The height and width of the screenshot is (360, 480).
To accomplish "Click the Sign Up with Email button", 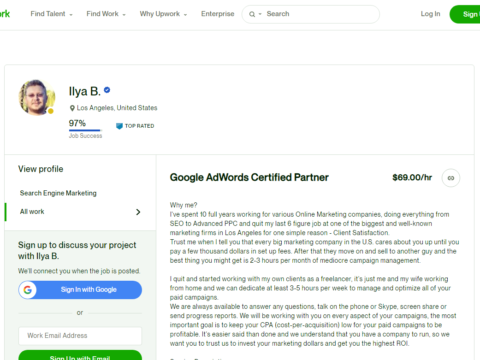I will (80, 355).
